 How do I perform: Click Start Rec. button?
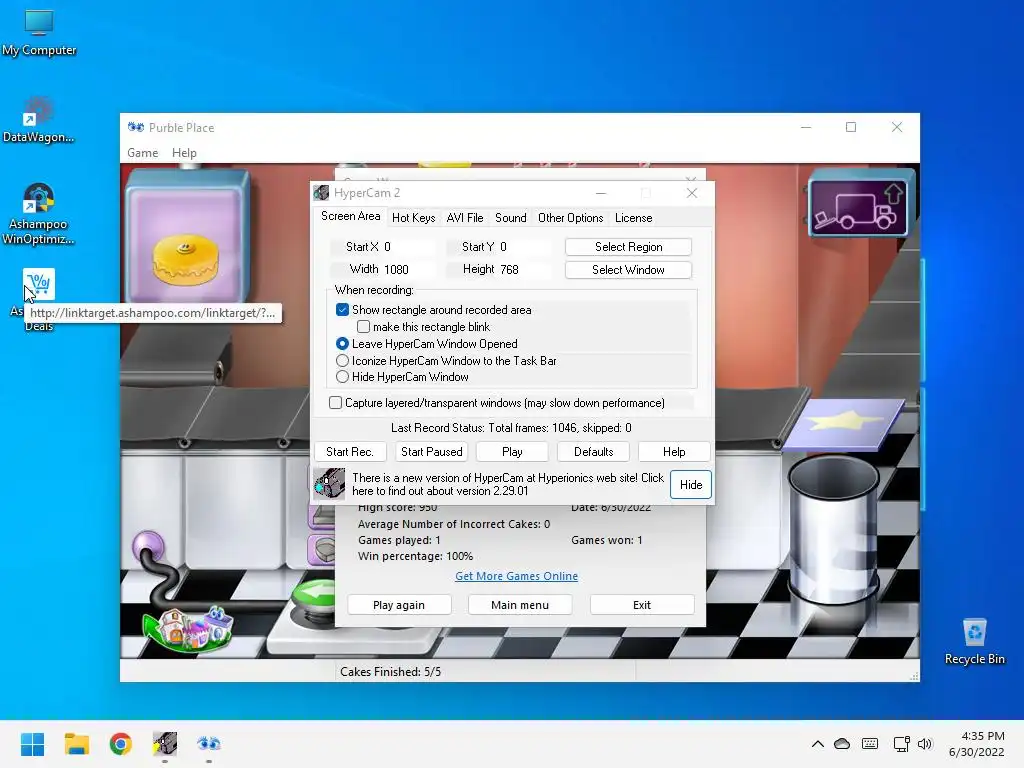350,452
